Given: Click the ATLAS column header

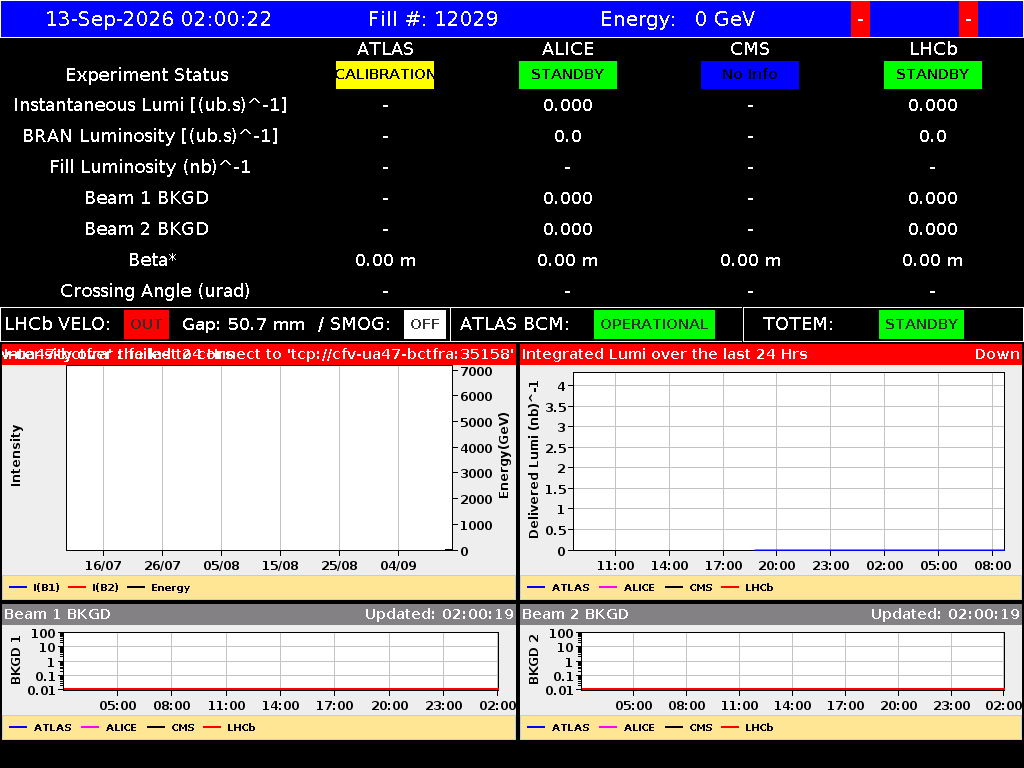Looking at the screenshot, I should 385,49.
